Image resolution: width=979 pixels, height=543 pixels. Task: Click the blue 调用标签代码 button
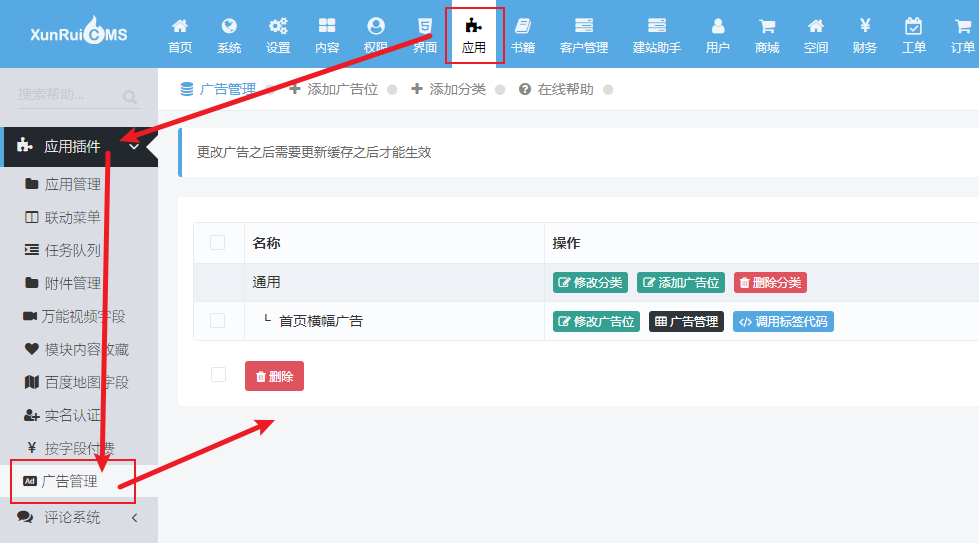[x=783, y=321]
